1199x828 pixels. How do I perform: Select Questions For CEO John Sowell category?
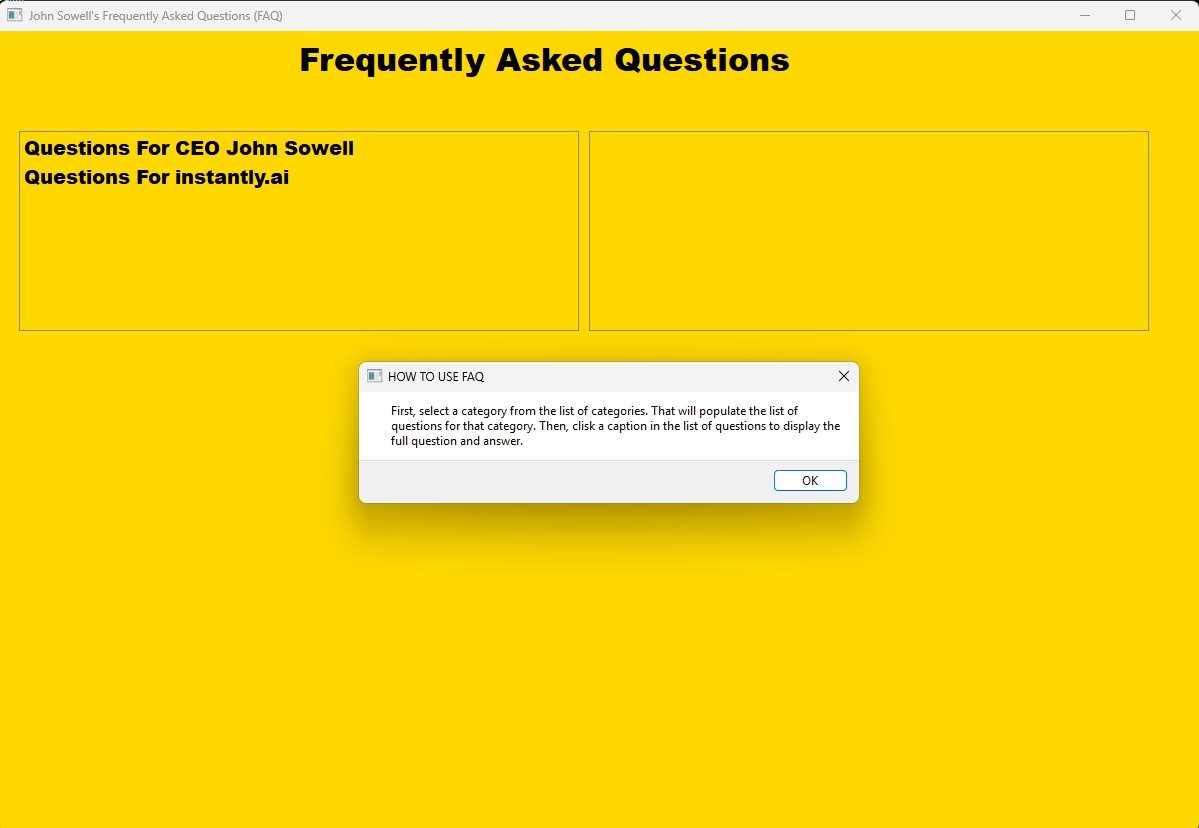189,149
